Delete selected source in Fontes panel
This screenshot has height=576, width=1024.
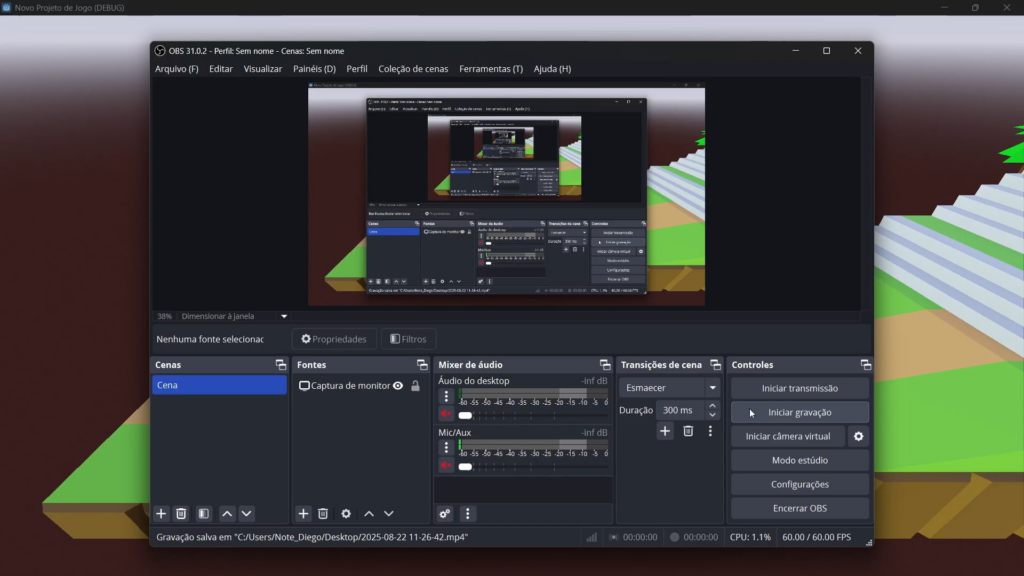pyautogui.click(x=323, y=514)
